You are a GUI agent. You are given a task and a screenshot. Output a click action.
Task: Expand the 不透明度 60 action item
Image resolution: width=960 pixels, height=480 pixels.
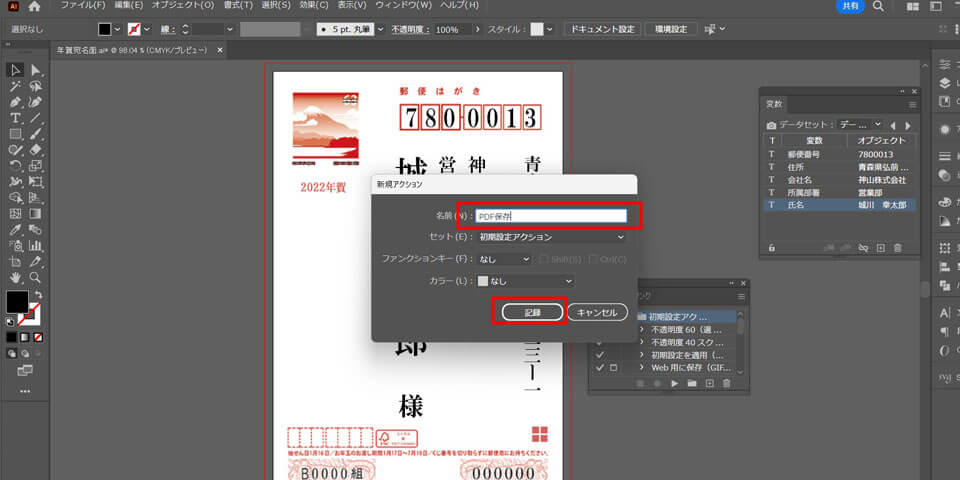[642, 327]
